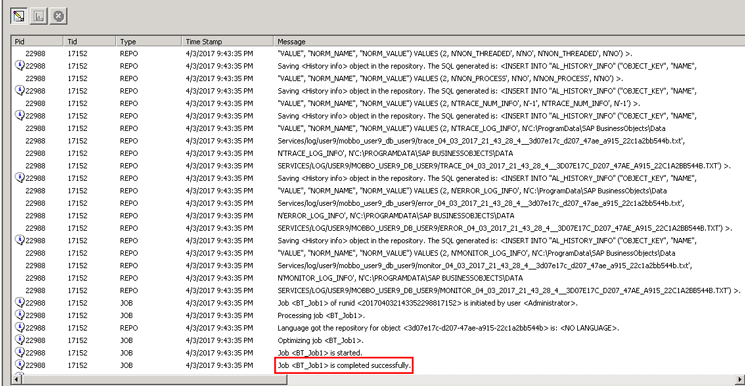Screen dimensions: 745x386
Task: Select uppercase path message 'TRACE_04_03_2017_21_43_28'
Action: coord(504,165)
